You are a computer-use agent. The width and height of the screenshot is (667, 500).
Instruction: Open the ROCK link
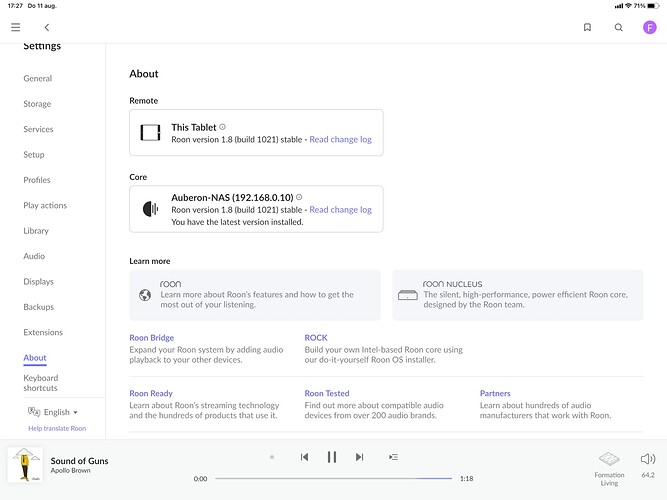pos(316,337)
